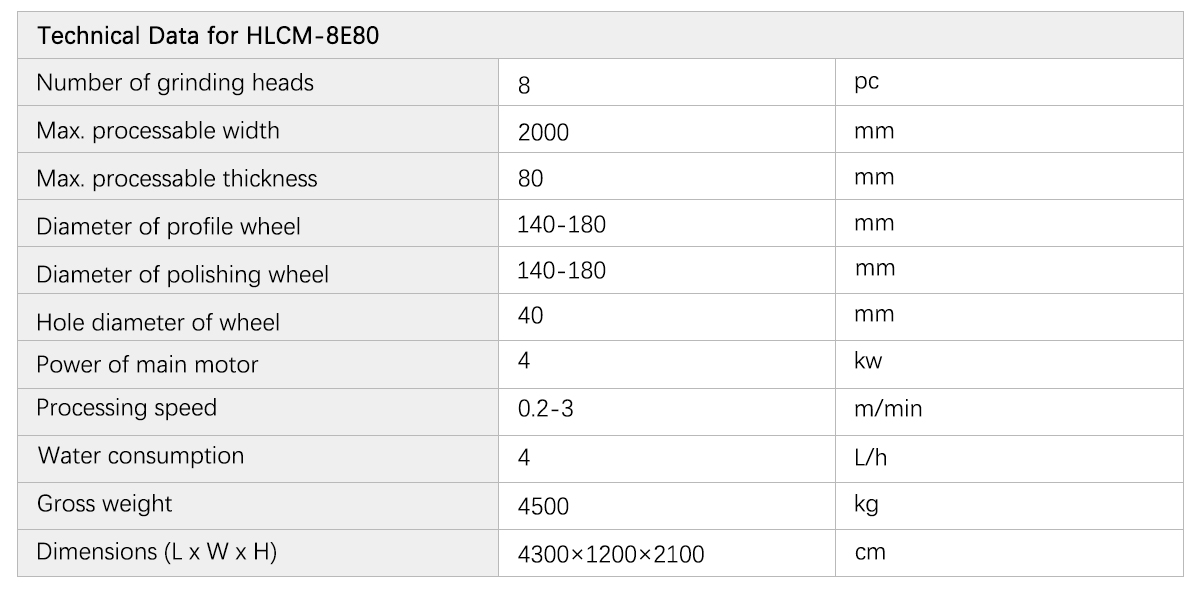This screenshot has height=591, width=1200.
Task: Click the 0.2-3 processing speed value
Action: (x=545, y=409)
